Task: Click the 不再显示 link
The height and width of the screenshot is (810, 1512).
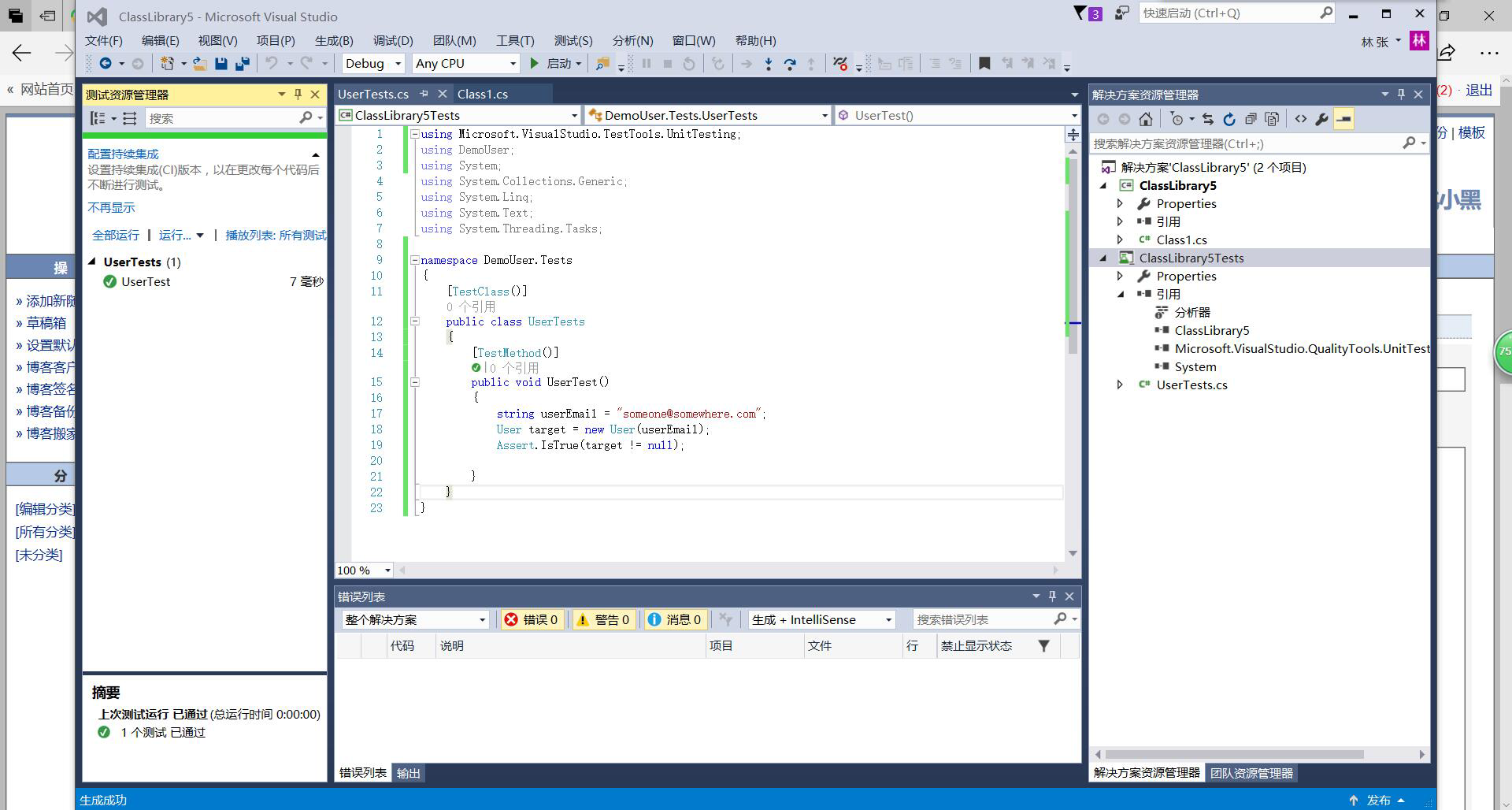Action: [x=111, y=207]
